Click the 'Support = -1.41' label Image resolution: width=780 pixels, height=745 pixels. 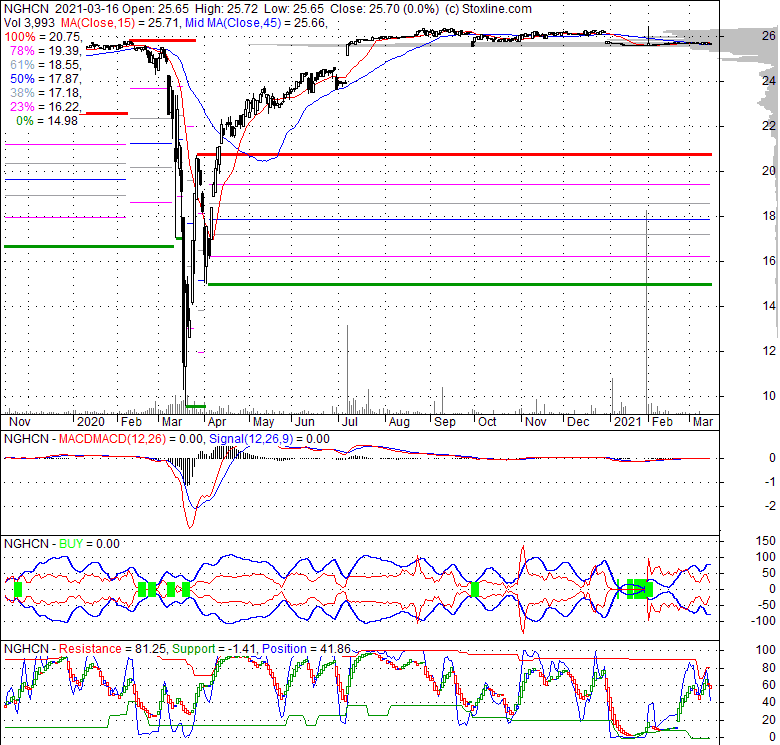[x=214, y=649]
